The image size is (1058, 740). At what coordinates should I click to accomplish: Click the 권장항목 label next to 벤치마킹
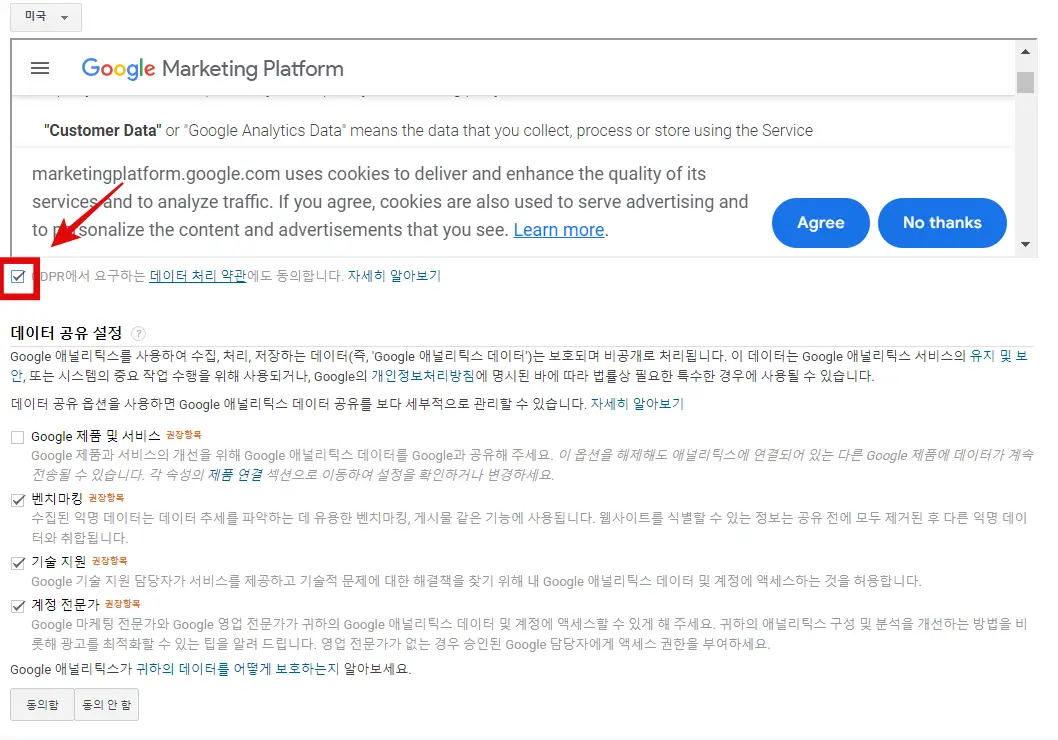(107, 498)
